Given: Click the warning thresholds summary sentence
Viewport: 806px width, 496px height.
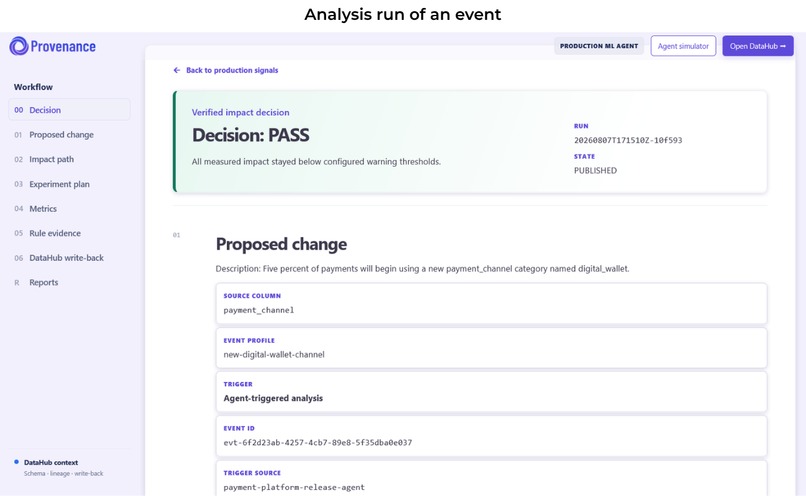Looking at the screenshot, I should point(316,162).
